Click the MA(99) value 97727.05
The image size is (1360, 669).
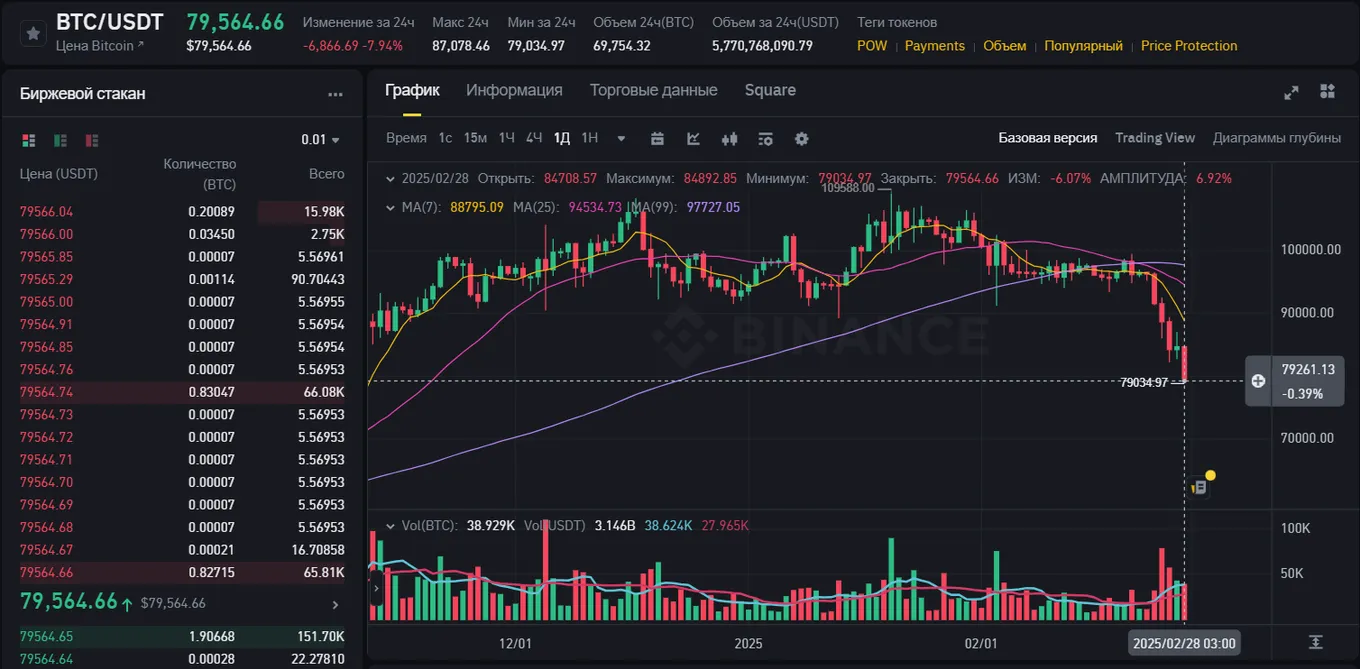[713, 207]
